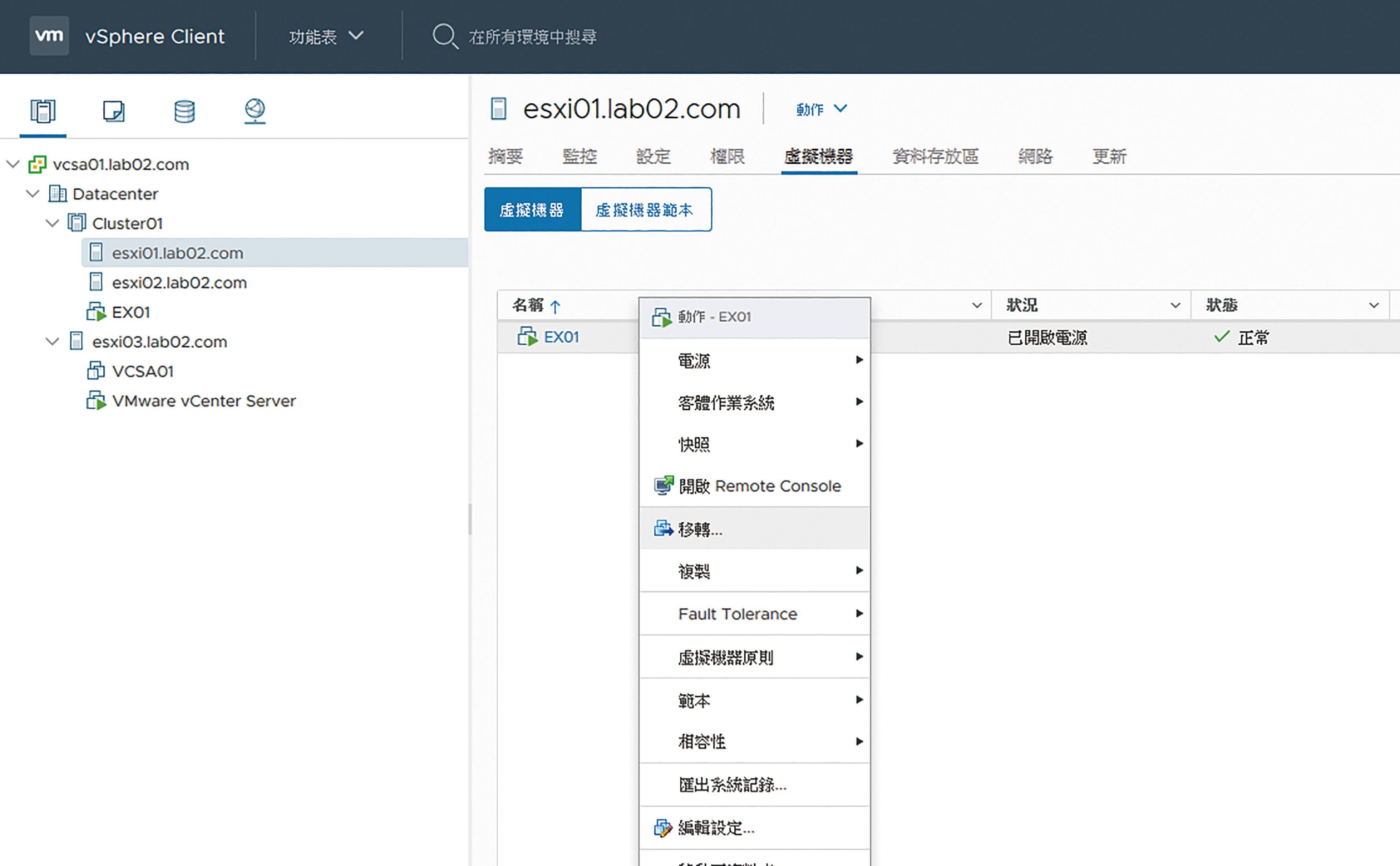Expand the 客體作業系統 submenu
Image resolution: width=1400 pixels, height=866 pixels.
coord(754,402)
